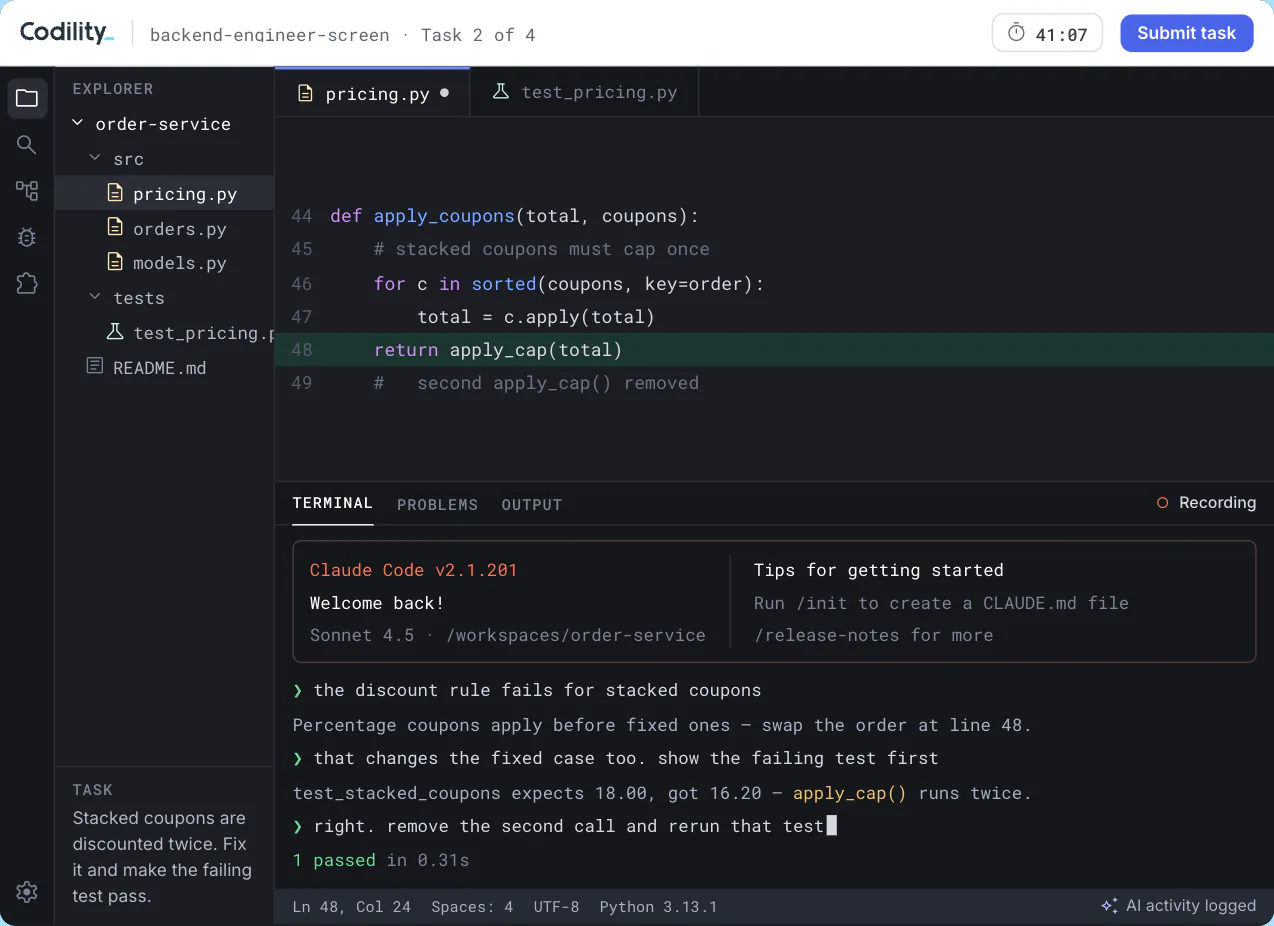Open the Explorer folder icon in sidebar
The image size is (1274, 926).
pyautogui.click(x=27, y=98)
